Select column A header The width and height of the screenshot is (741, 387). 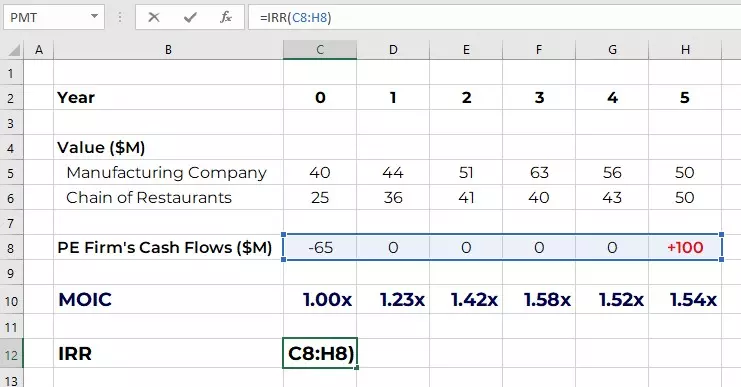click(x=39, y=50)
